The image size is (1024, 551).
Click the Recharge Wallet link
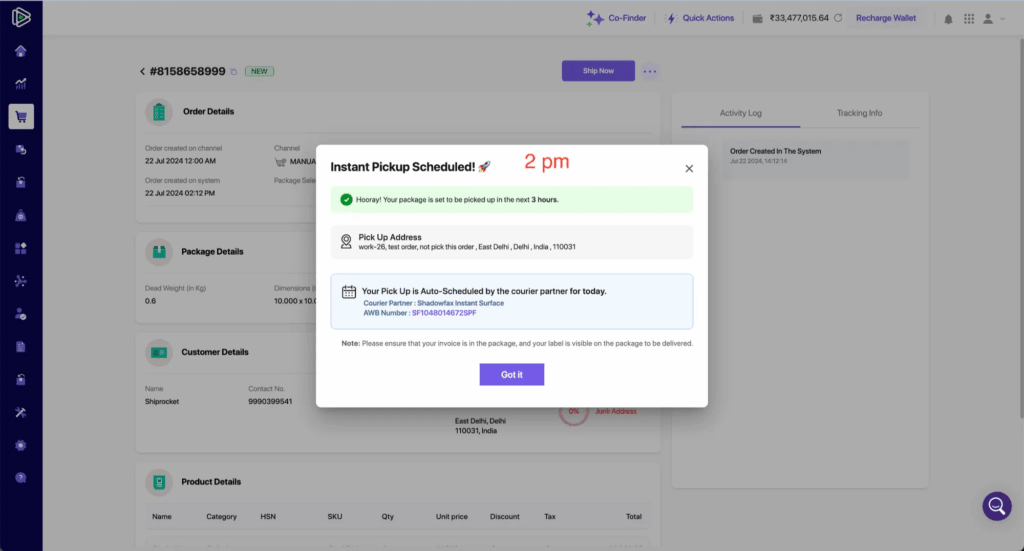click(x=886, y=18)
